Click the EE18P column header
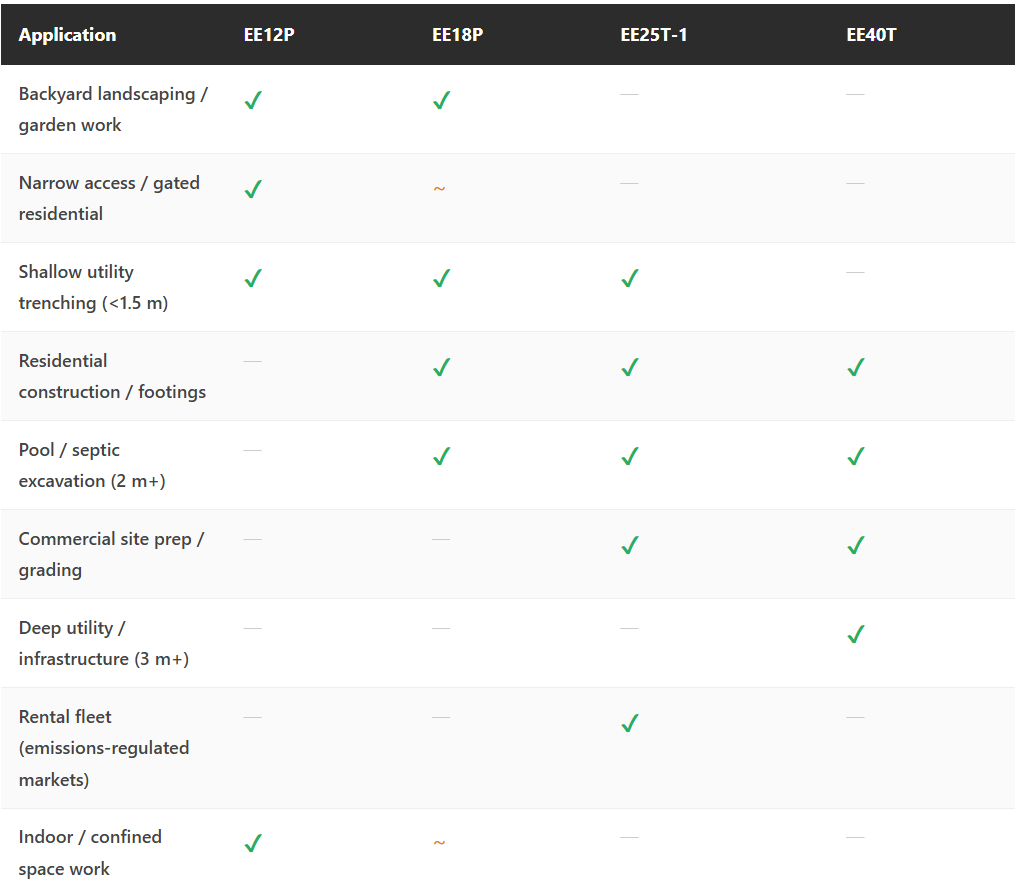 458,35
